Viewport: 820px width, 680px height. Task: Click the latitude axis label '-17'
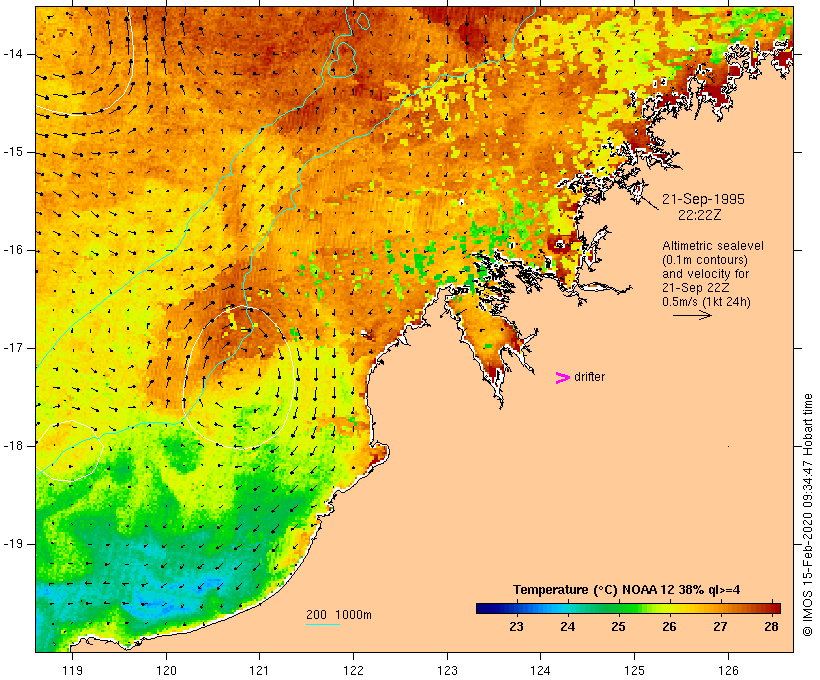(13, 348)
